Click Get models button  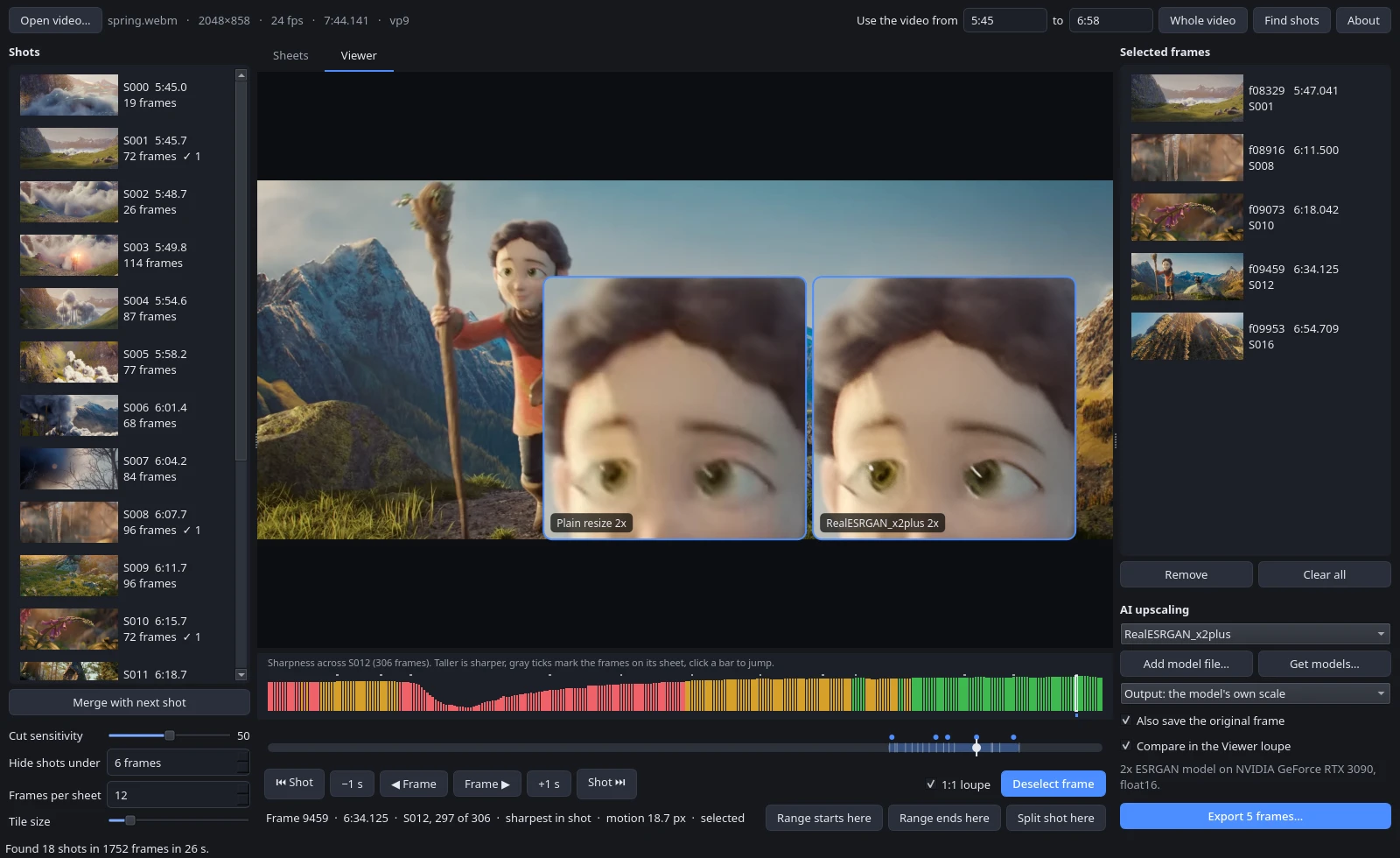(1324, 665)
